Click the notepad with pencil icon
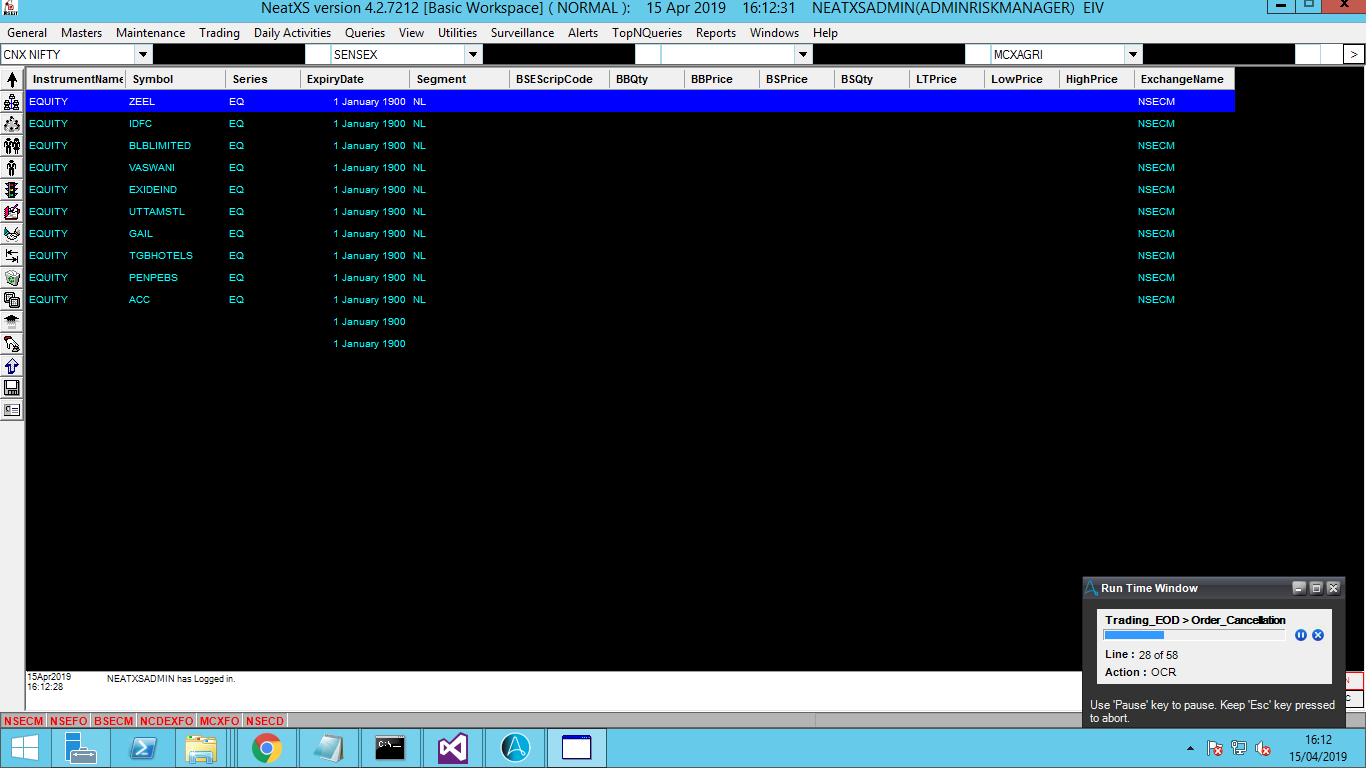The width and height of the screenshot is (1366, 768). pyautogui.click(x=12, y=212)
